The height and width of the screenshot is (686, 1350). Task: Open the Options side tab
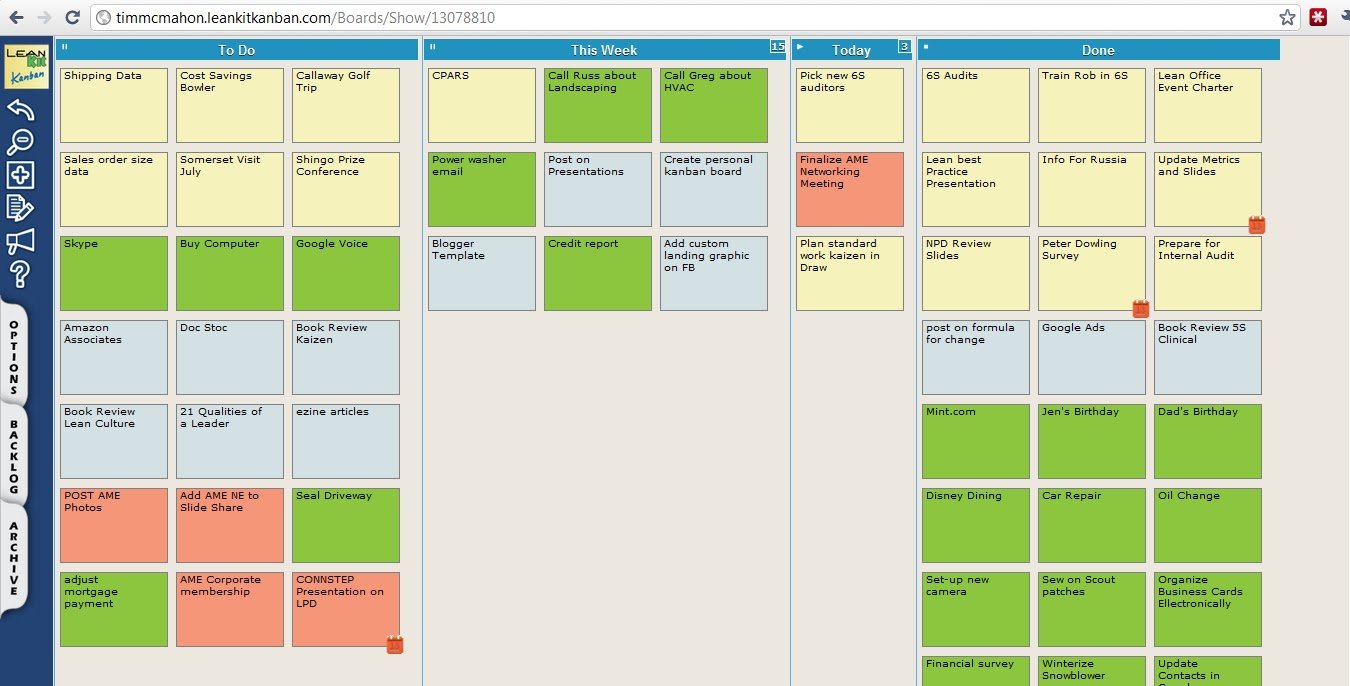tap(14, 358)
